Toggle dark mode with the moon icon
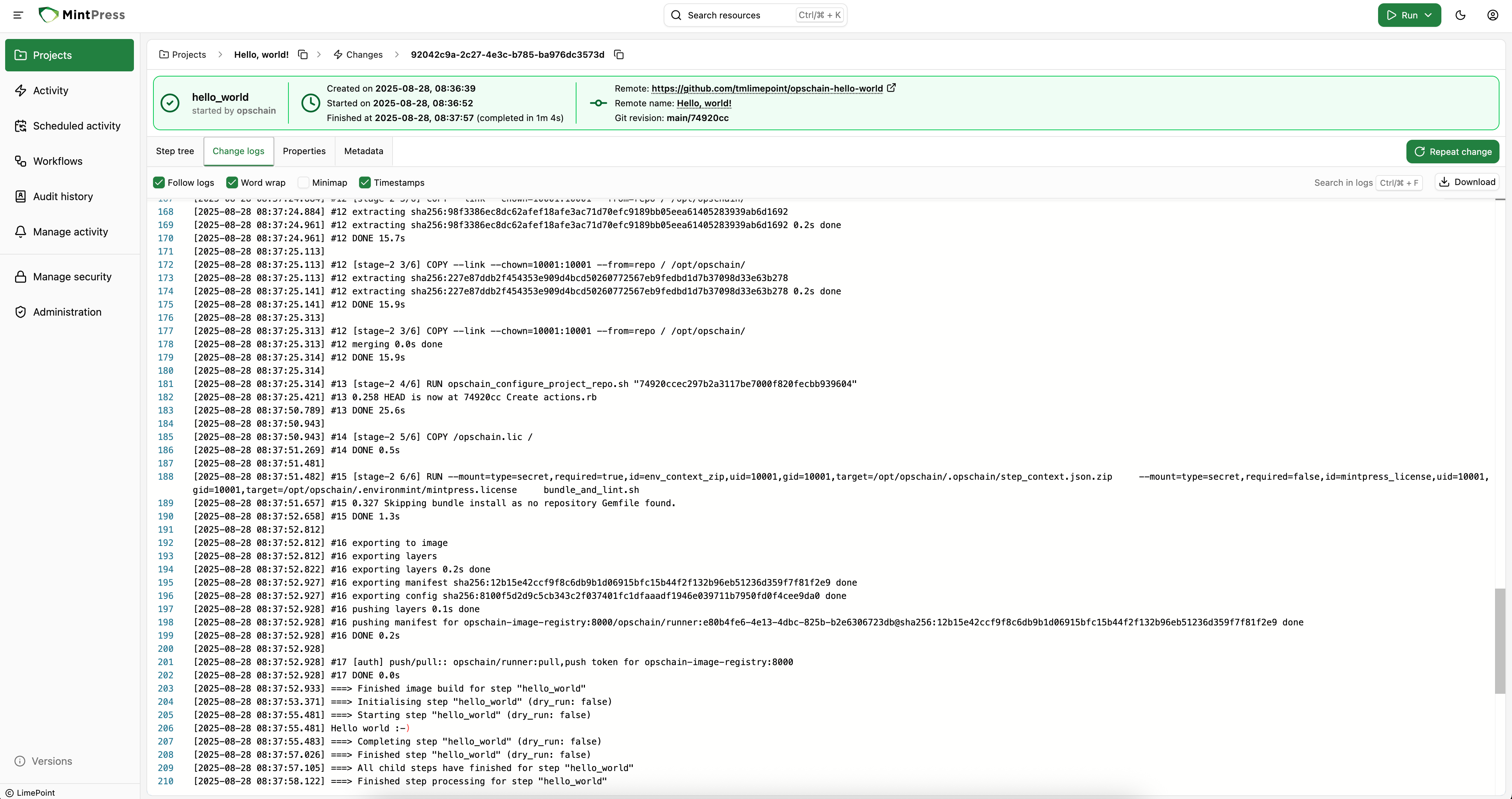1512x799 pixels. pyautogui.click(x=1460, y=15)
